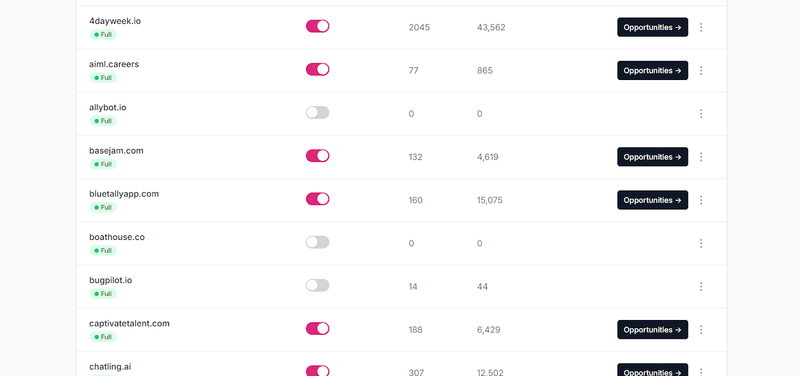
Task: Open kebab menu for allybot.io row
Action: tap(701, 114)
